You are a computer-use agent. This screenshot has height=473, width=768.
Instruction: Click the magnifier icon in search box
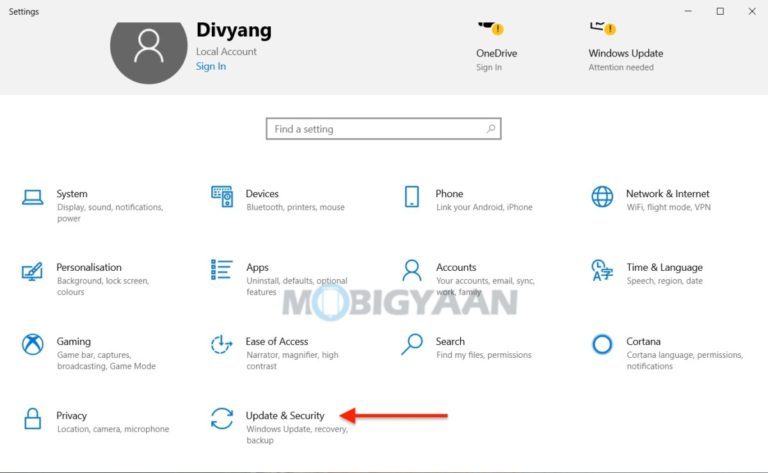(490, 129)
